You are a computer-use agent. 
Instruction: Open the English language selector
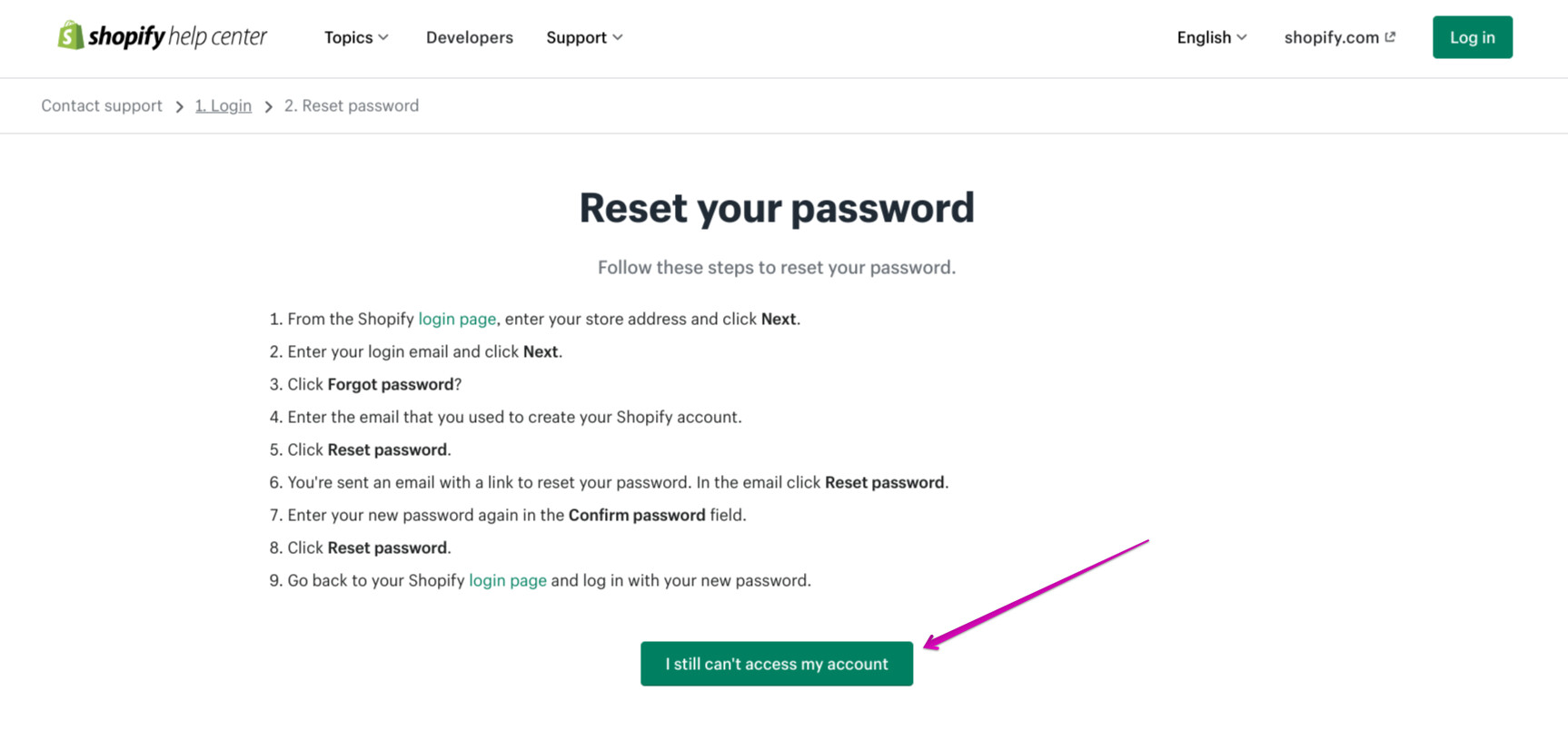(x=1204, y=37)
